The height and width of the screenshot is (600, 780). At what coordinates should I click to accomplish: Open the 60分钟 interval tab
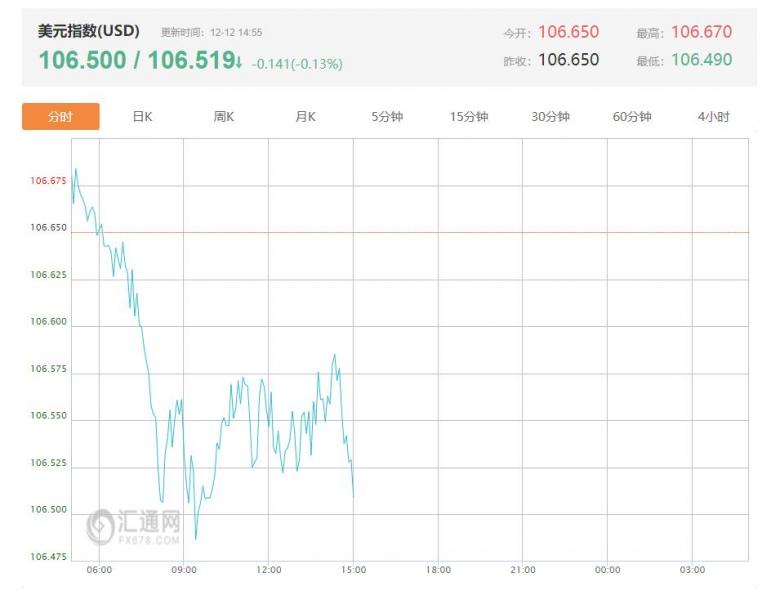632,117
